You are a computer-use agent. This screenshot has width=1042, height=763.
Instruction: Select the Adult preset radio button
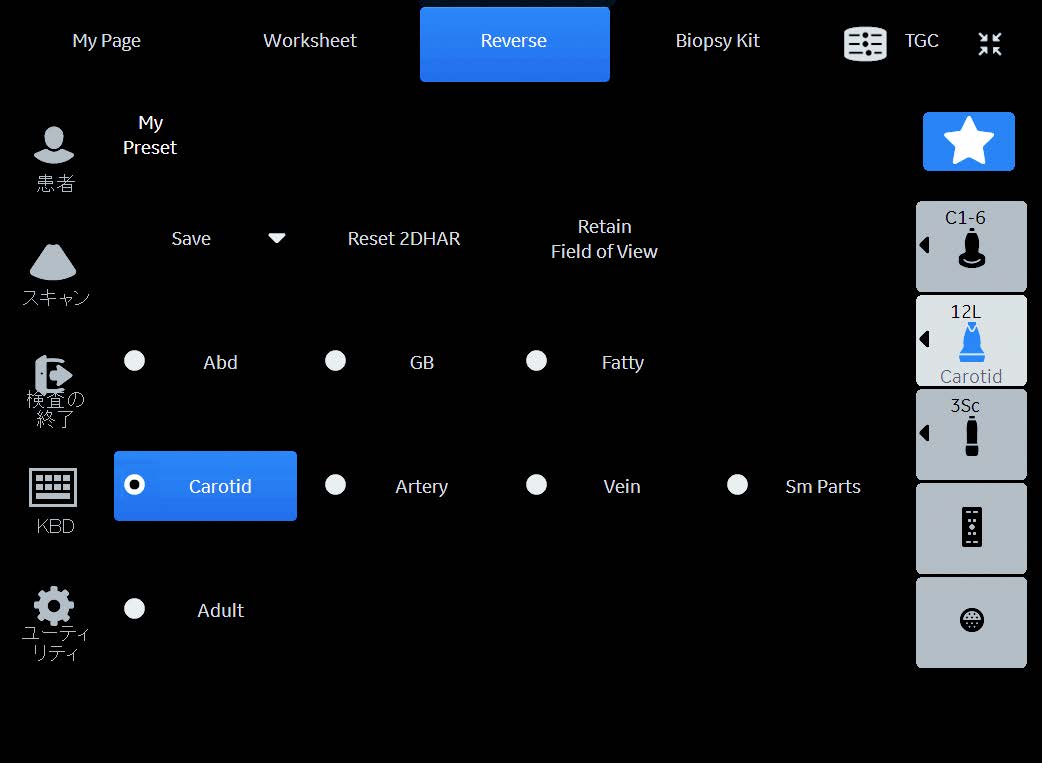point(135,609)
